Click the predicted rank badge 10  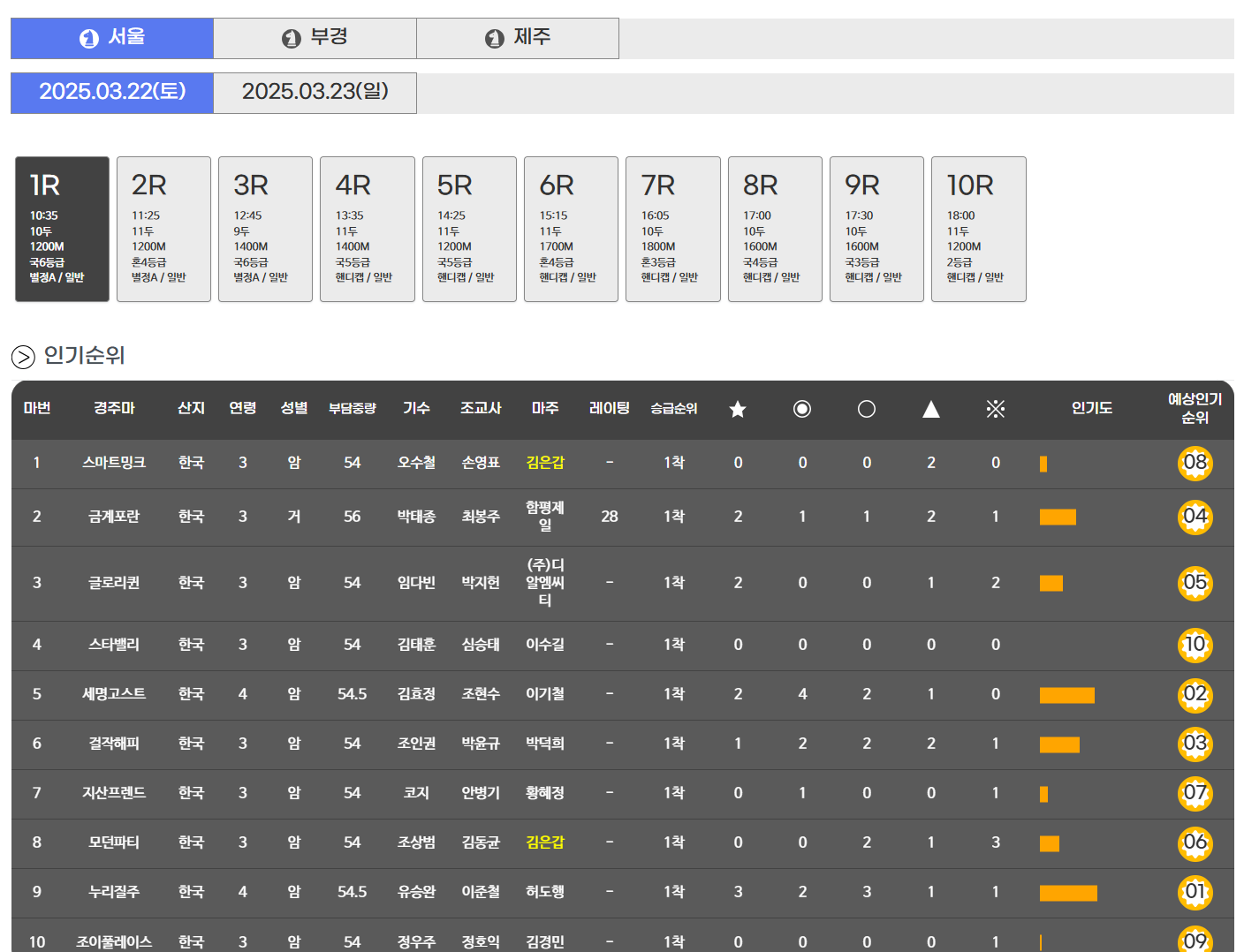pos(1195,645)
